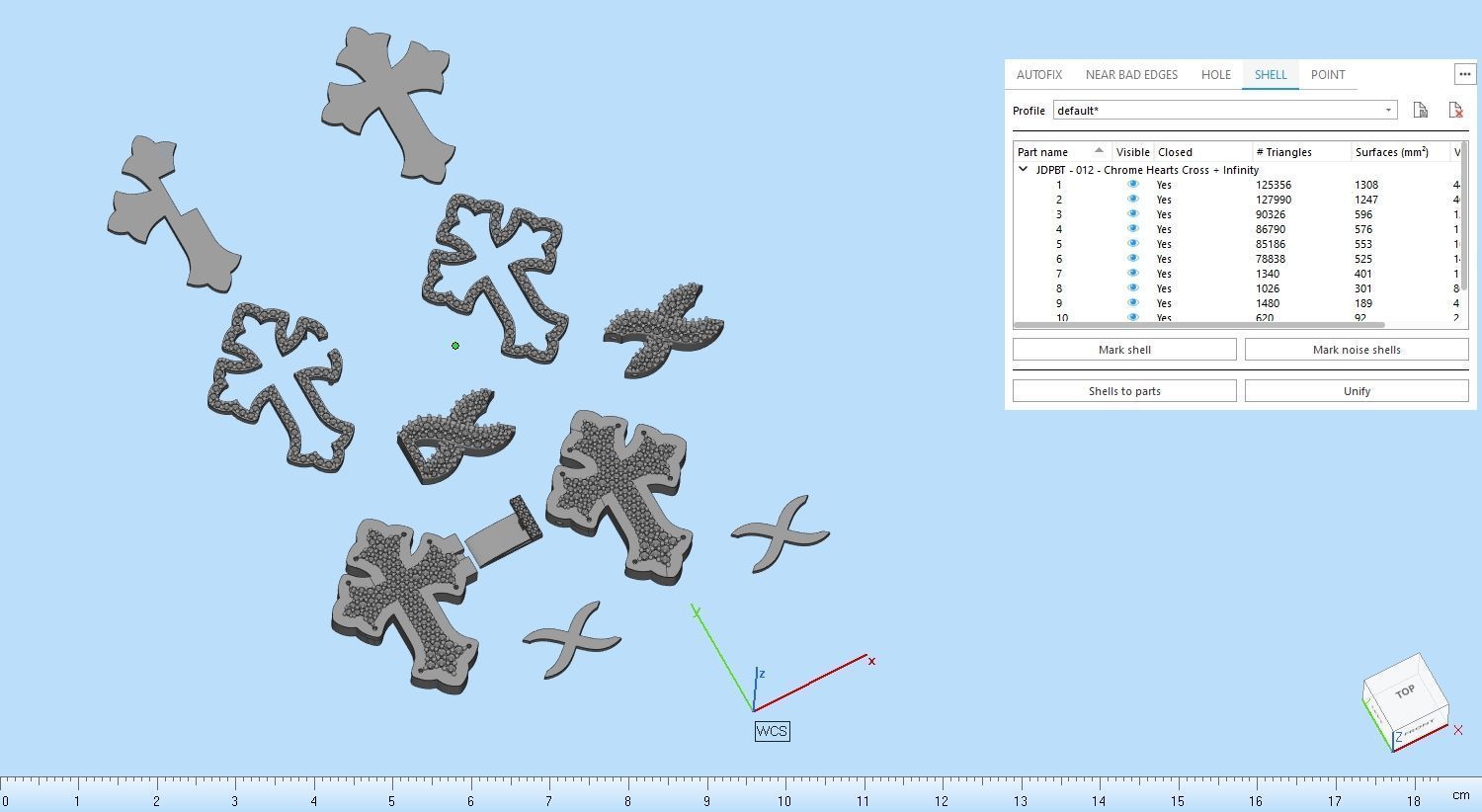This screenshot has width=1482, height=812.
Task: Switch to the HOLE tab
Action: click(x=1216, y=74)
